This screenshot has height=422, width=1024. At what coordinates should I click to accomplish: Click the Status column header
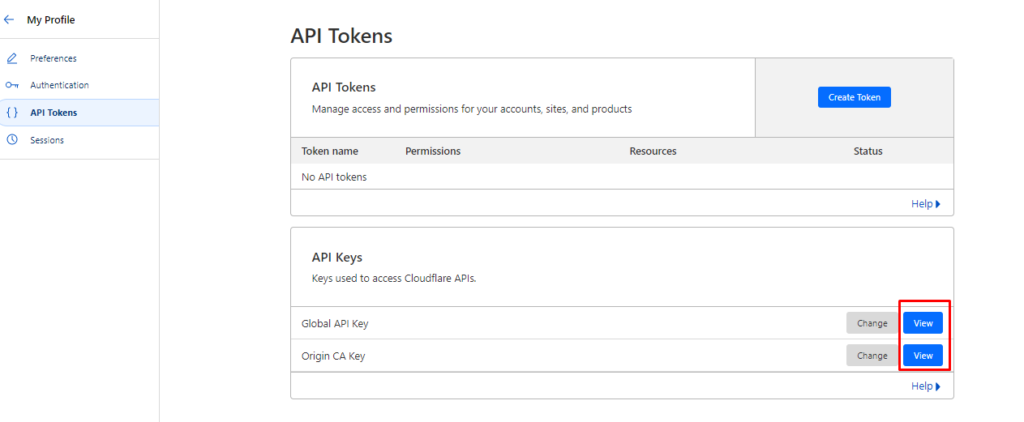click(x=868, y=151)
